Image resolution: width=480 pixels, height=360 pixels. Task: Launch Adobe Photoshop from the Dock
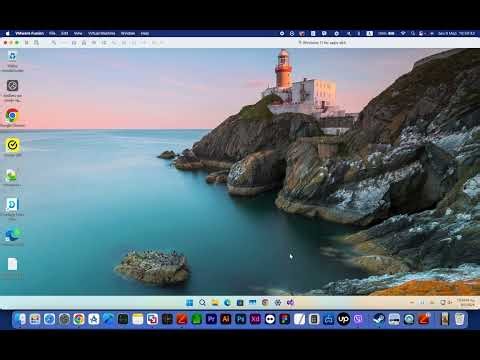(x=240, y=319)
